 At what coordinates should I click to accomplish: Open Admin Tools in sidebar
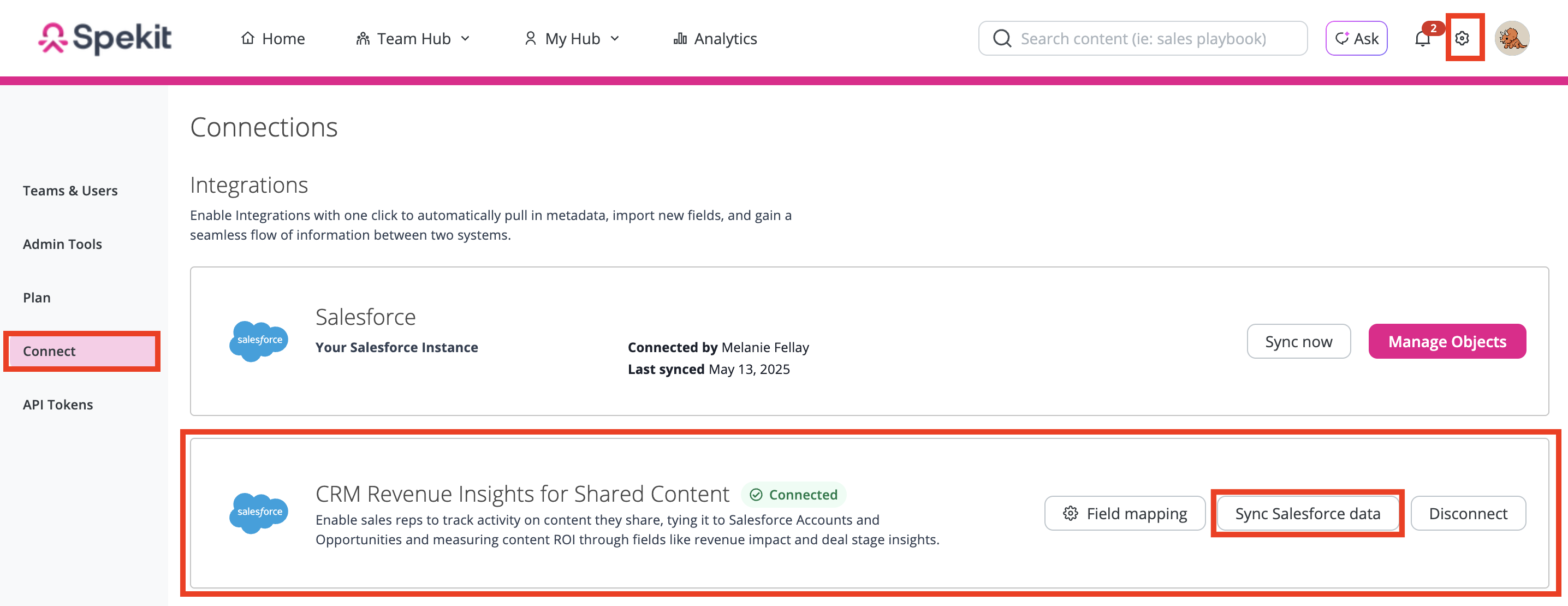(x=62, y=244)
